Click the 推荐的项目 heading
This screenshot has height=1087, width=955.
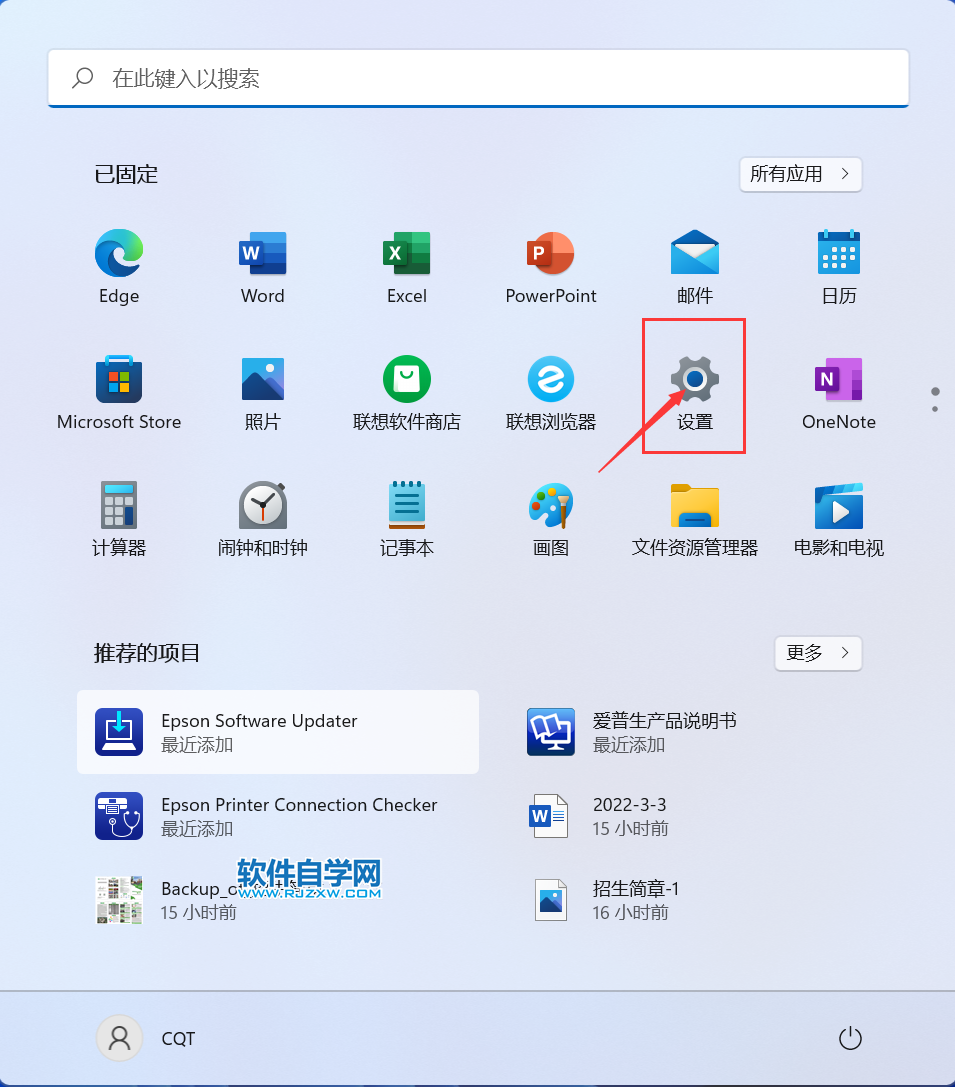pyautogui.click(x=147, y=653)
